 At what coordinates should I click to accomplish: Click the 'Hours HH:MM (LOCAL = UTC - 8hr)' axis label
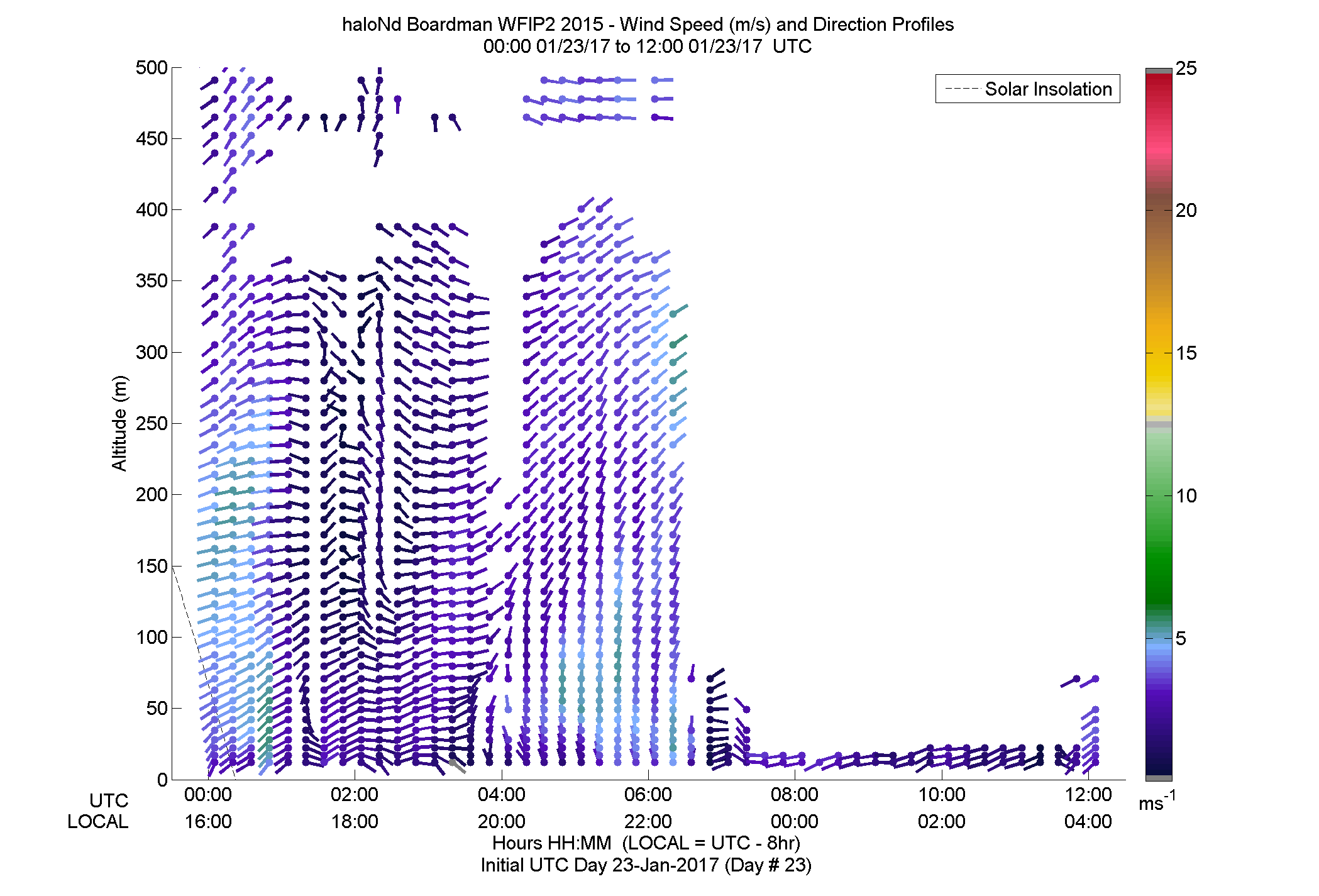[646, 843]
